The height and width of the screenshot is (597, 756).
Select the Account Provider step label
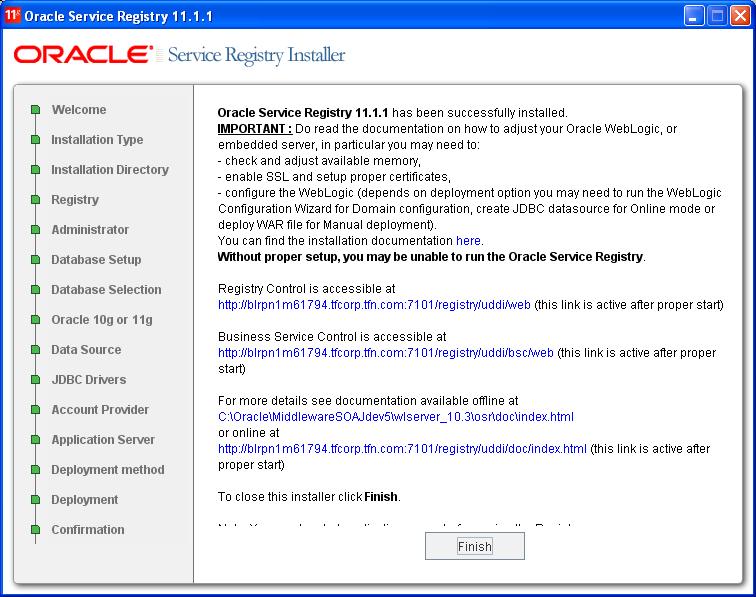tap(100, 409)
